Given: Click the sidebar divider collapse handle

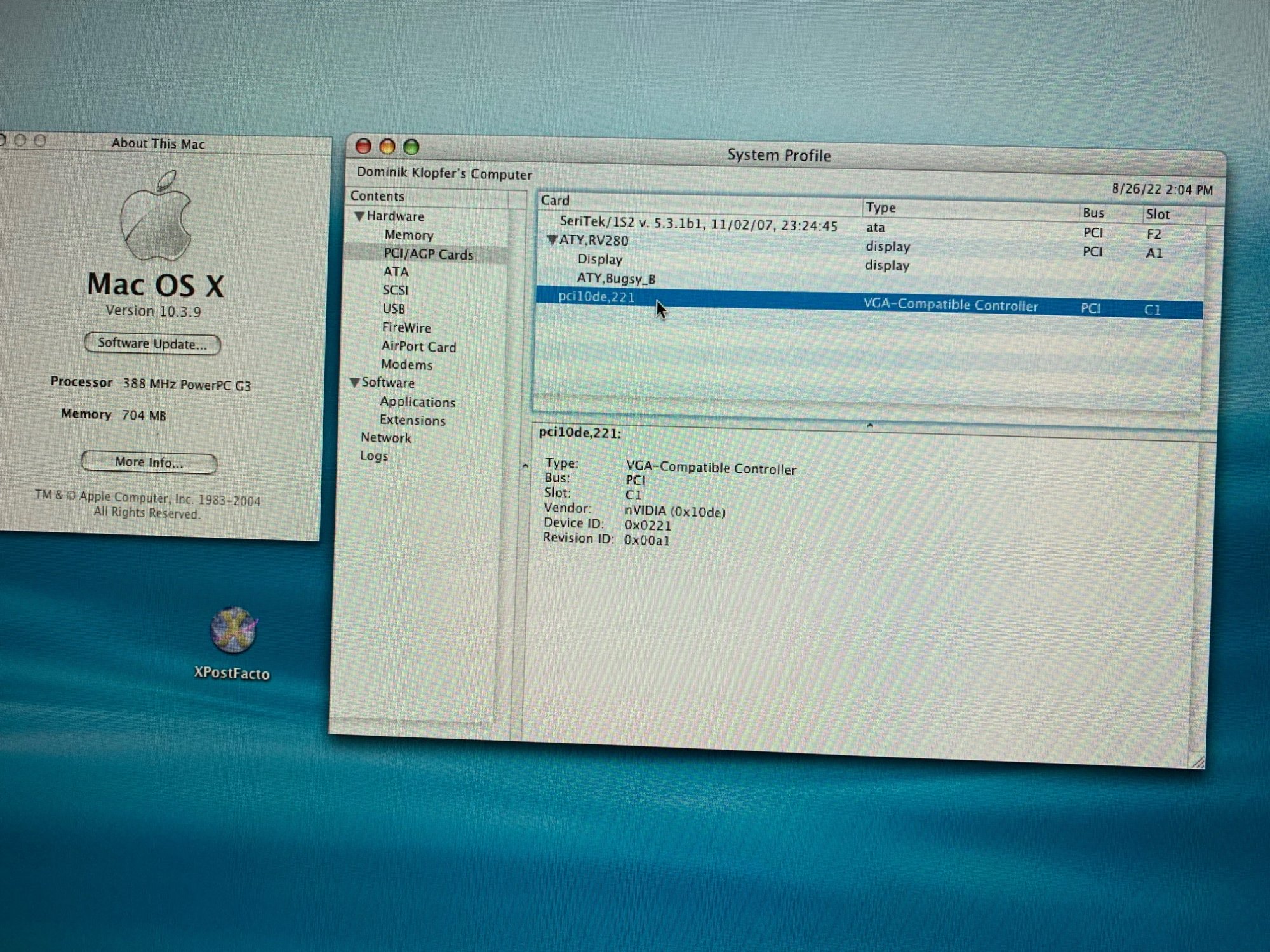Looking at the screenshot, I should click(525, 466).
